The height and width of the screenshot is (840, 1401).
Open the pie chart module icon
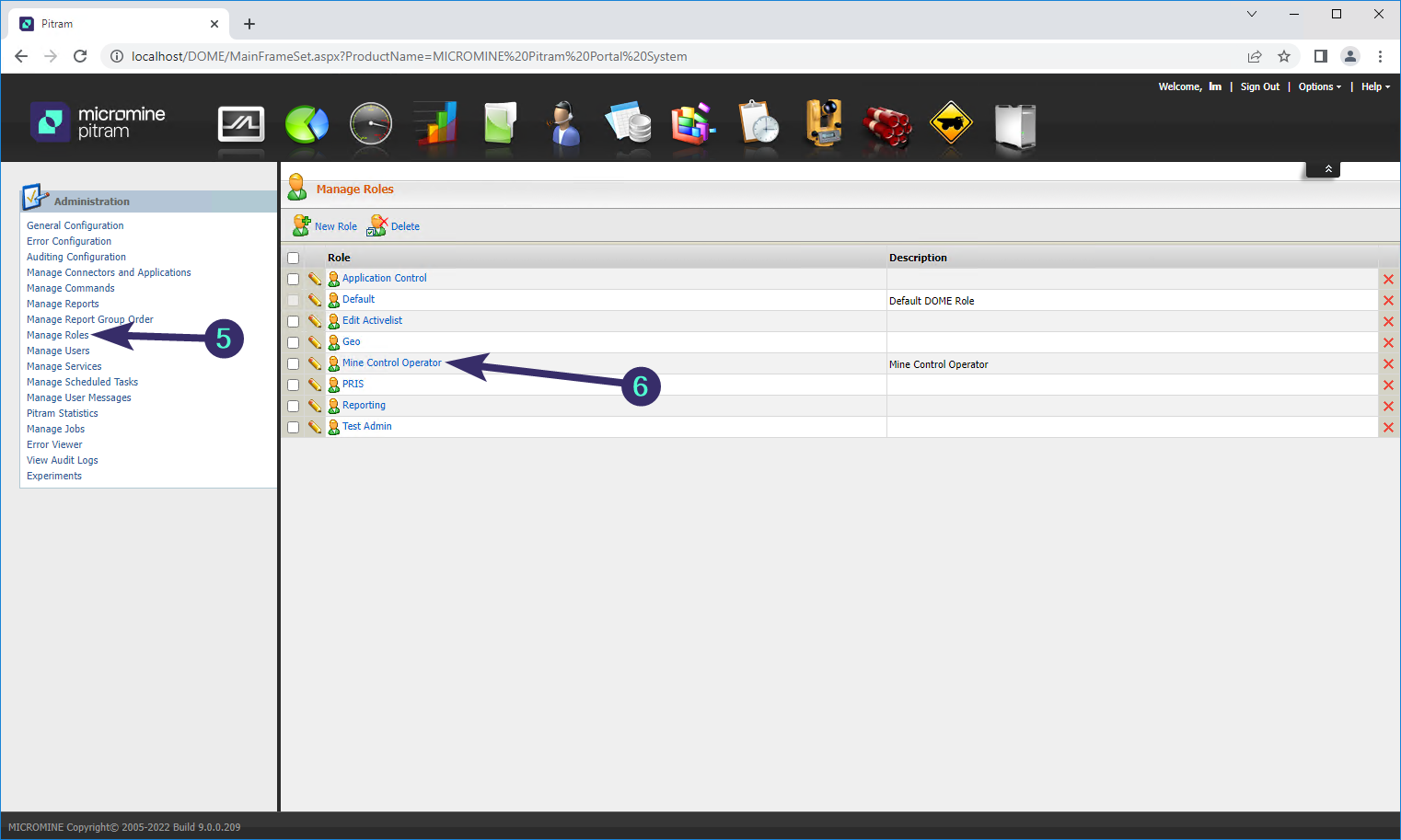point(307,124)
